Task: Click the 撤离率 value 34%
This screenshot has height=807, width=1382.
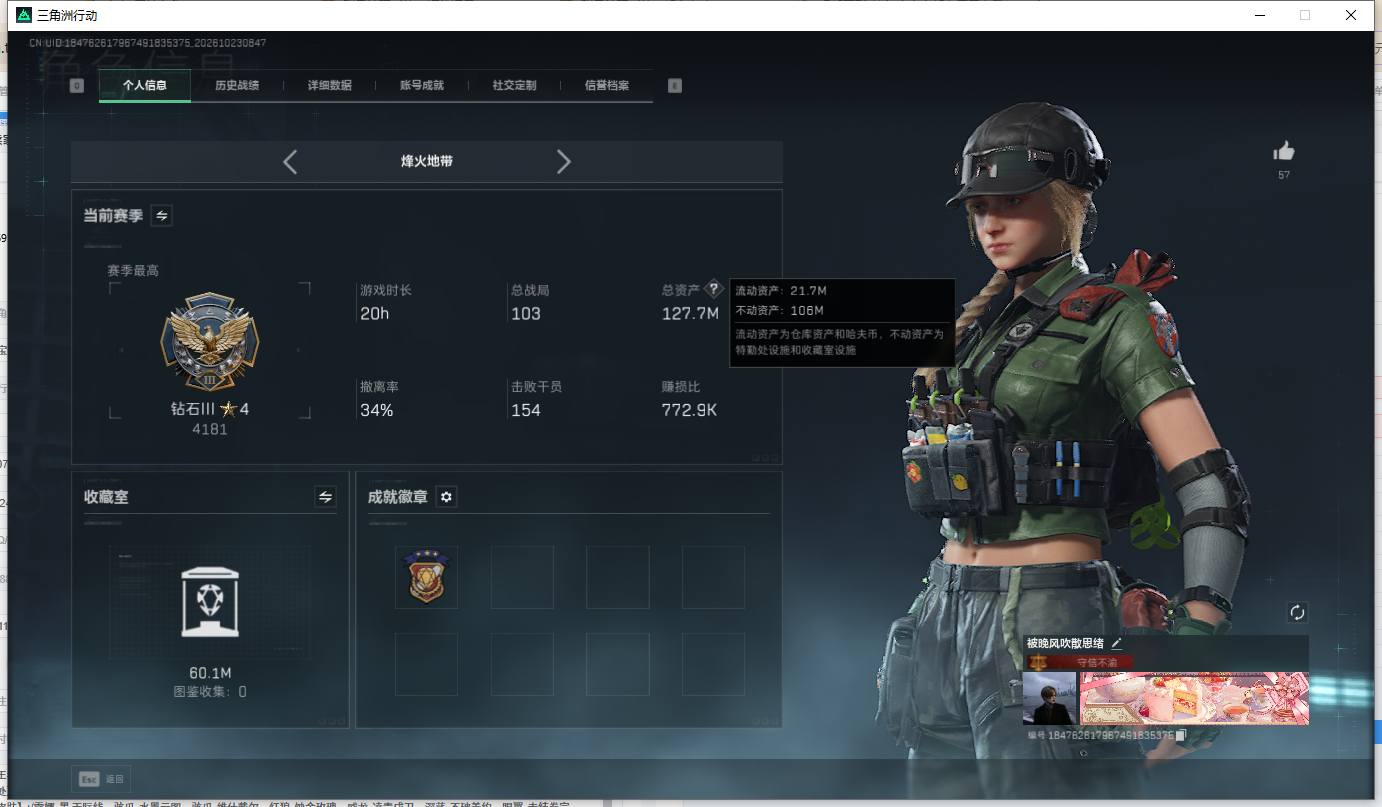Action: tap(377, 410)
